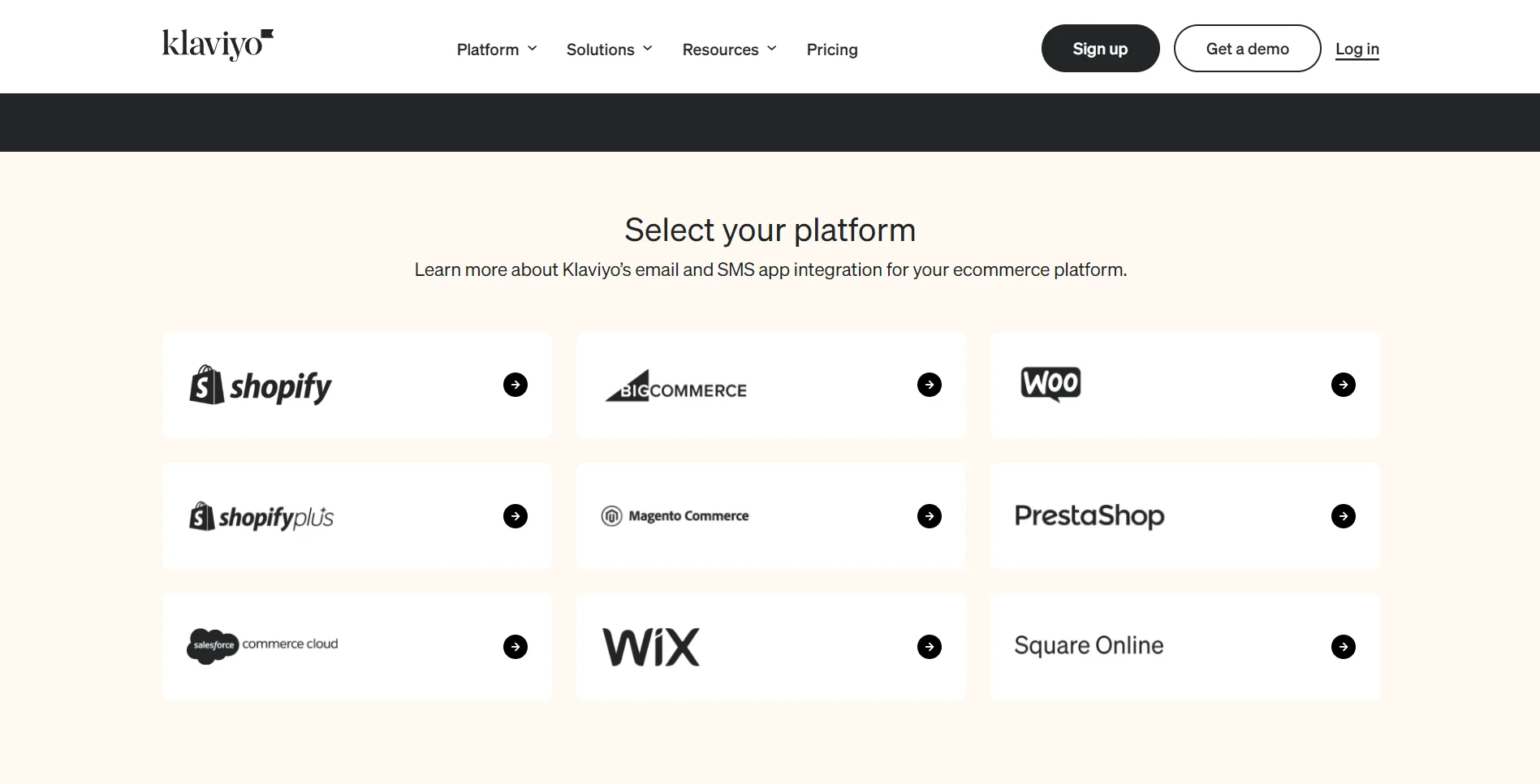
Task: Click the Wix platform card
Action: [770, 647]
